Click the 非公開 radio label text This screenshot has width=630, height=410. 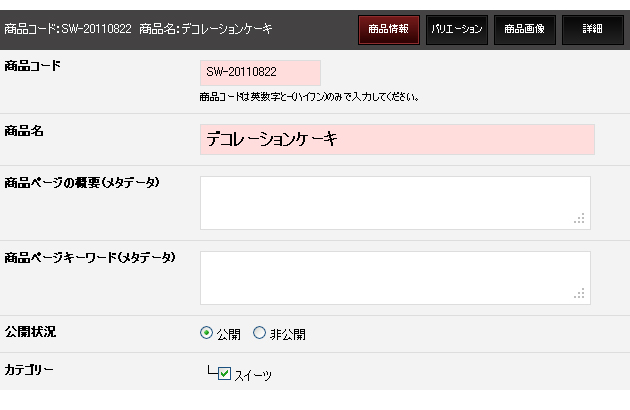pyautogui.click(x=288, y=334)
